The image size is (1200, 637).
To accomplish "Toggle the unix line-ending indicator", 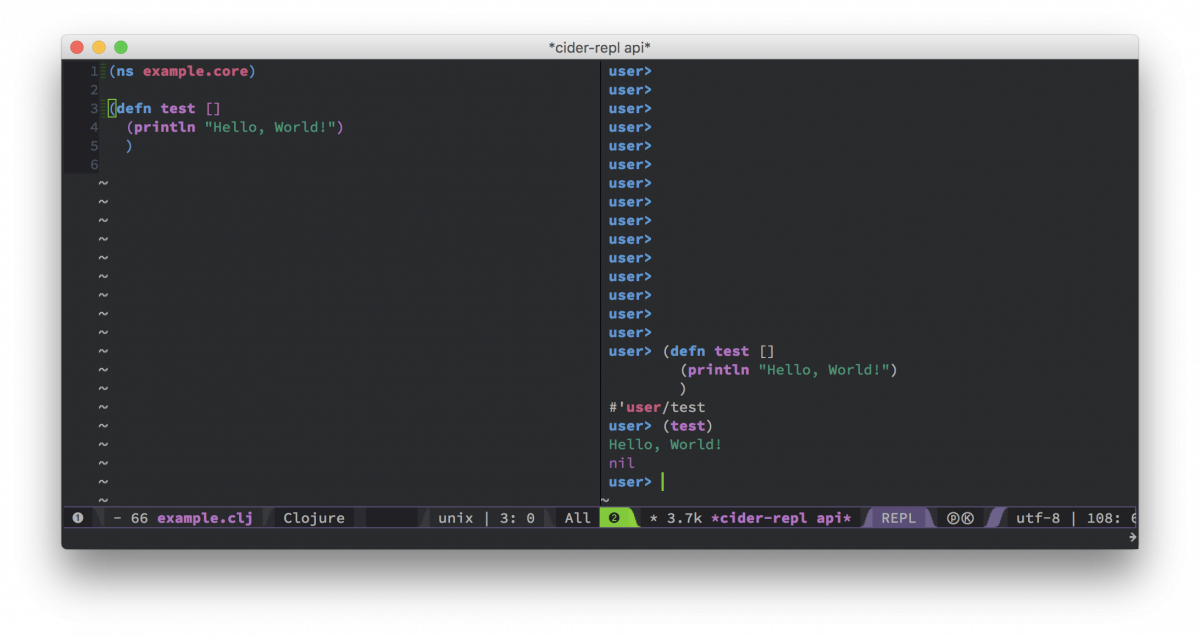I will coord(455,517).
